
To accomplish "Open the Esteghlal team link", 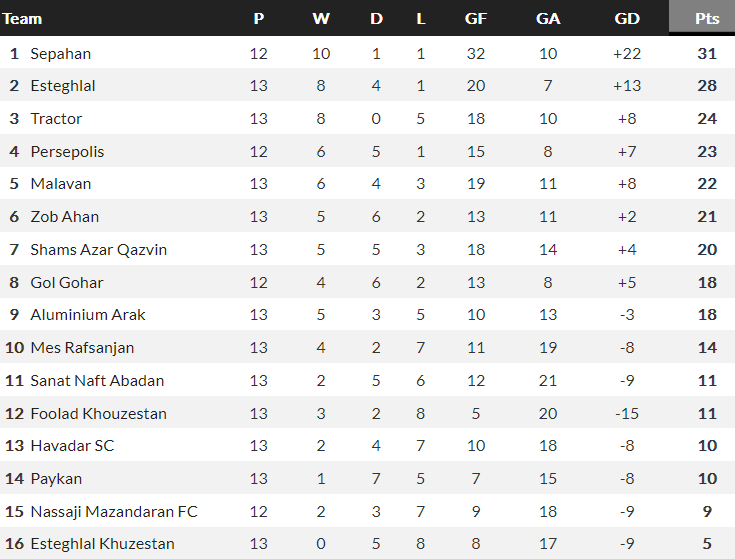I will point(63,86).
